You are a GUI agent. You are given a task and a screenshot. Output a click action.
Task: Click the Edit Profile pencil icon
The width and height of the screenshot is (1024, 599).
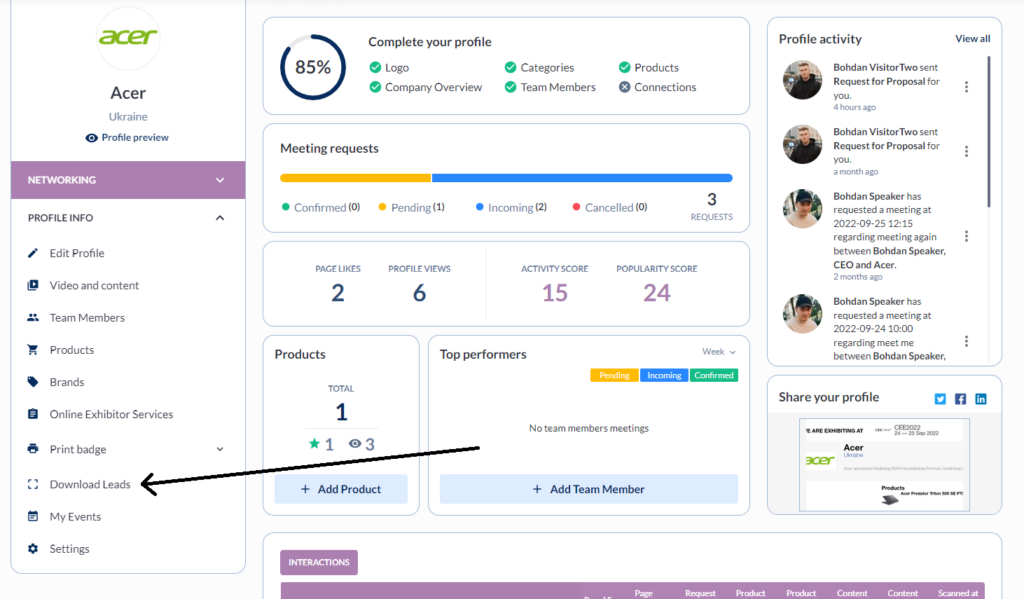click(x=33, y=253)
